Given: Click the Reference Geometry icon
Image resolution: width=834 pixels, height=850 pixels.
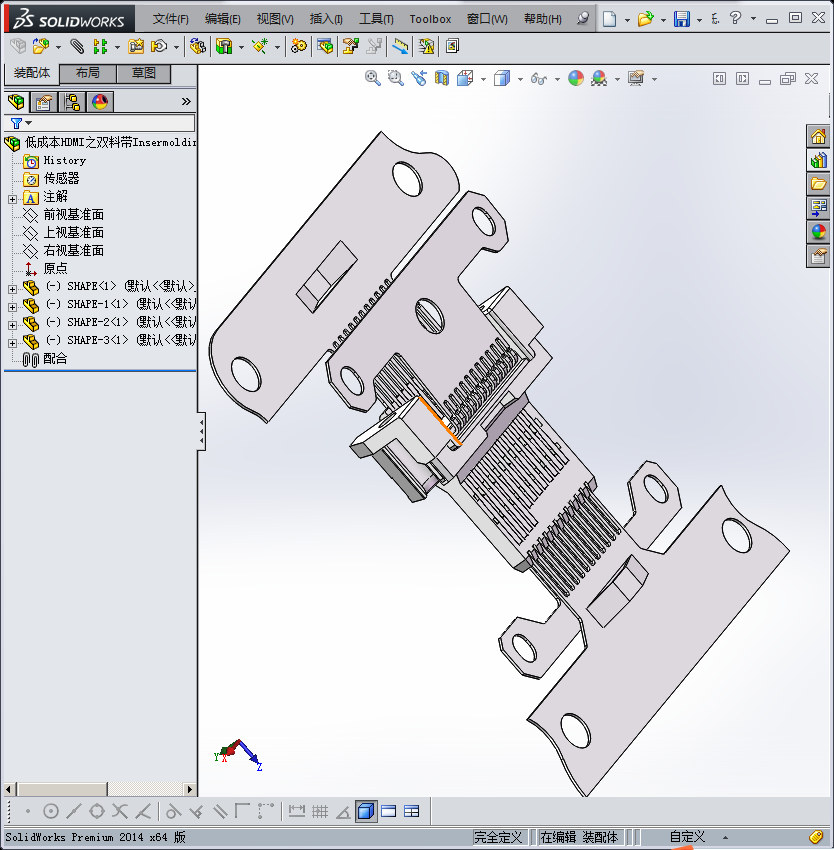Looking at the screenshot, I should click(260, 46).
